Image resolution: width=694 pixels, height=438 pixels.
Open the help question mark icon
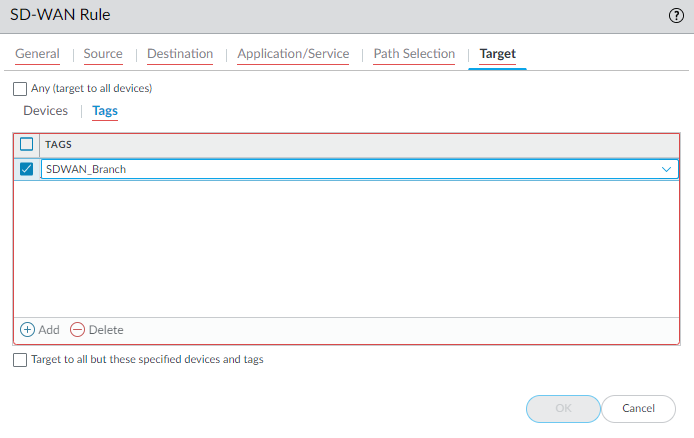click(675, 16)
